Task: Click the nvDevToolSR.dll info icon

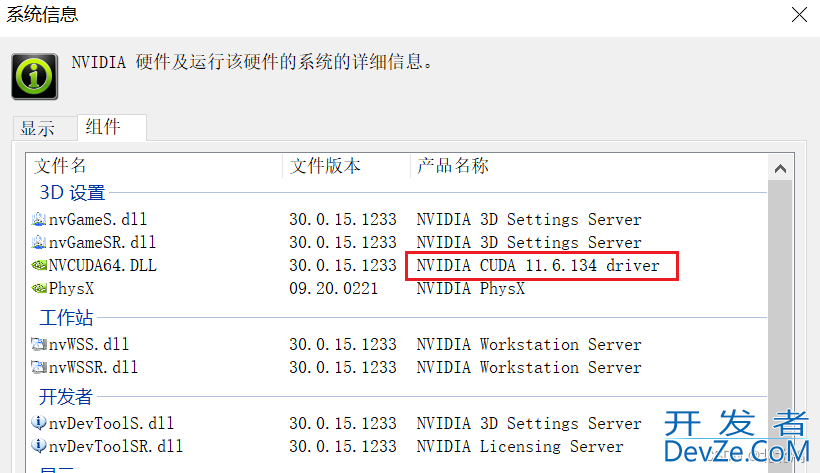Action: (x=39, y=445)
